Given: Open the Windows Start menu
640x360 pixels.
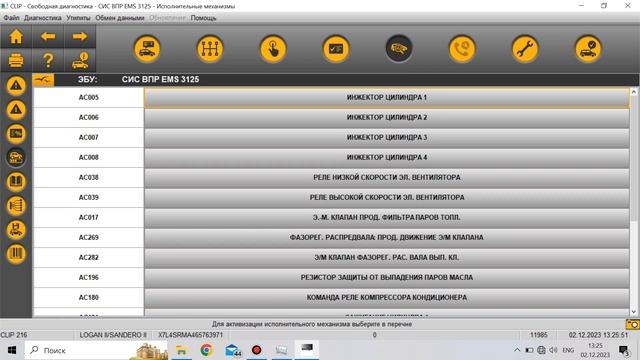Looking at the screenshot, I should pos(12,350).
